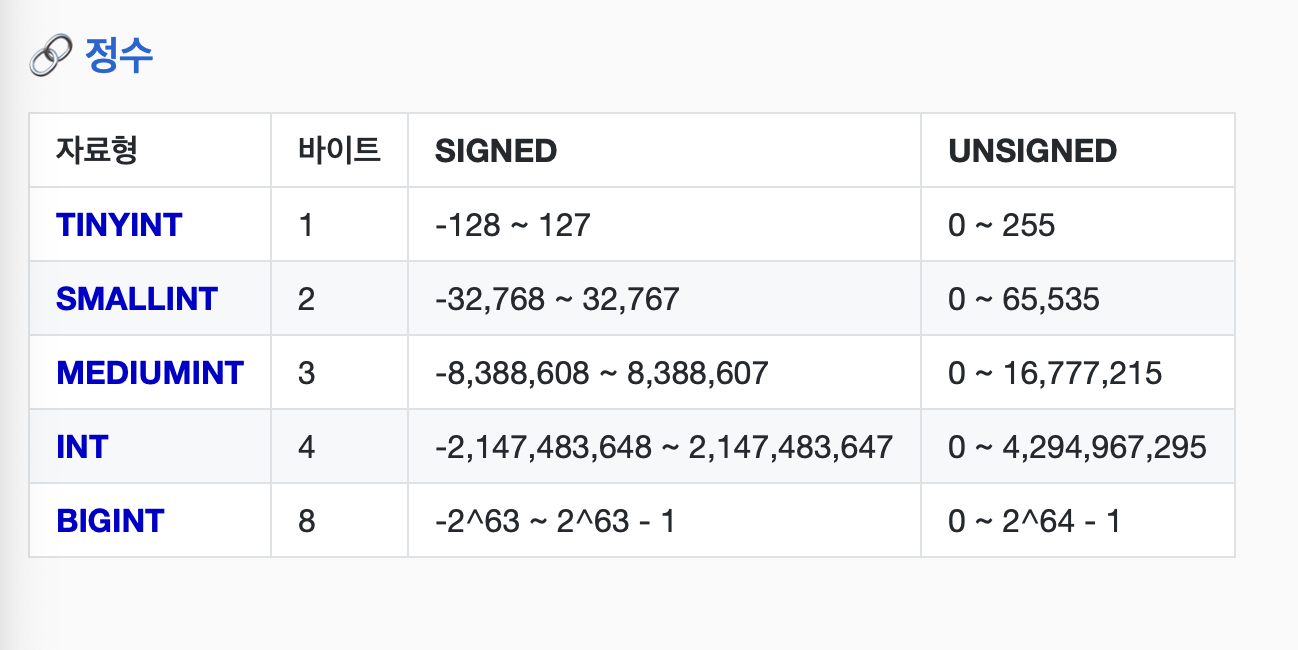Click the 정수 heading text

[x=120, y=56]
